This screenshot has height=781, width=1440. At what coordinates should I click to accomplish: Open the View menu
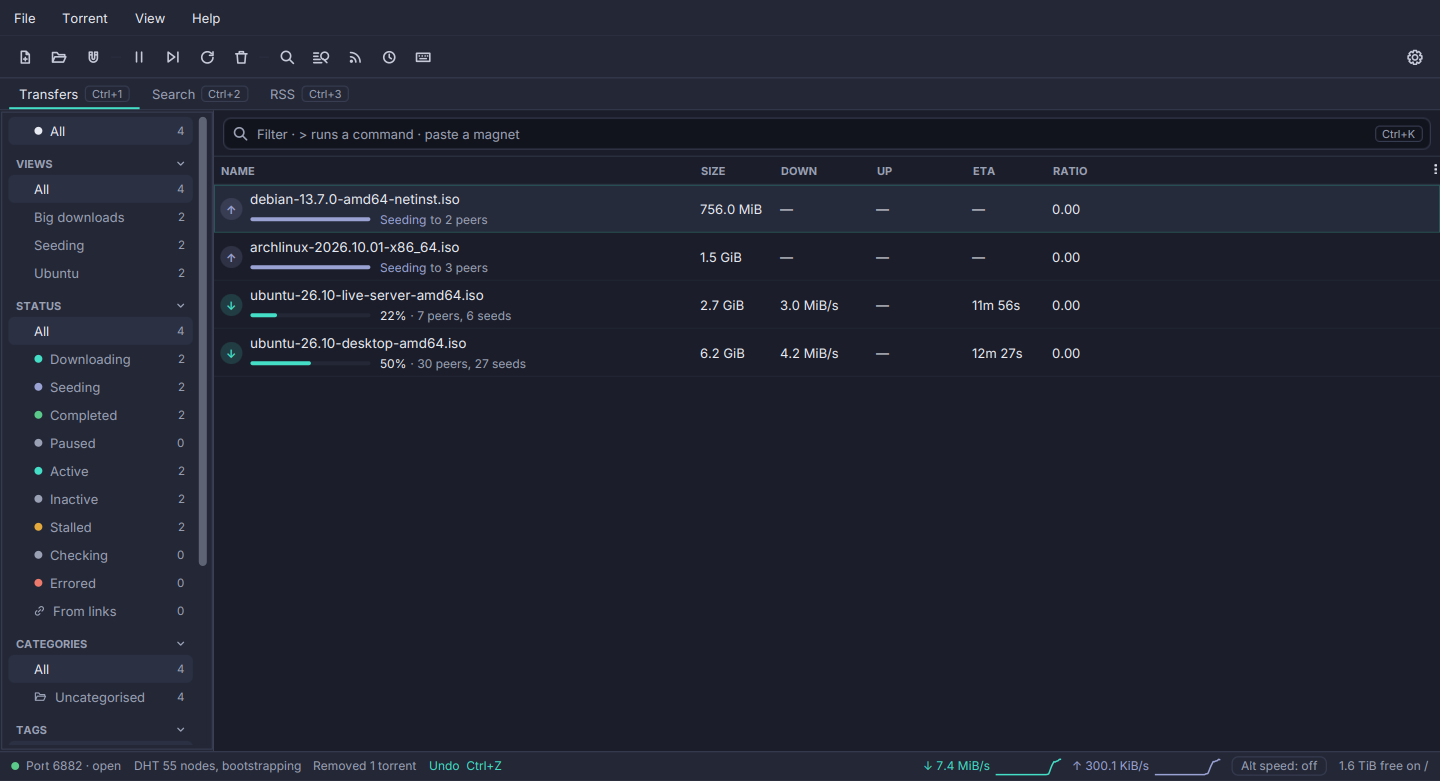tap(150, 18)
